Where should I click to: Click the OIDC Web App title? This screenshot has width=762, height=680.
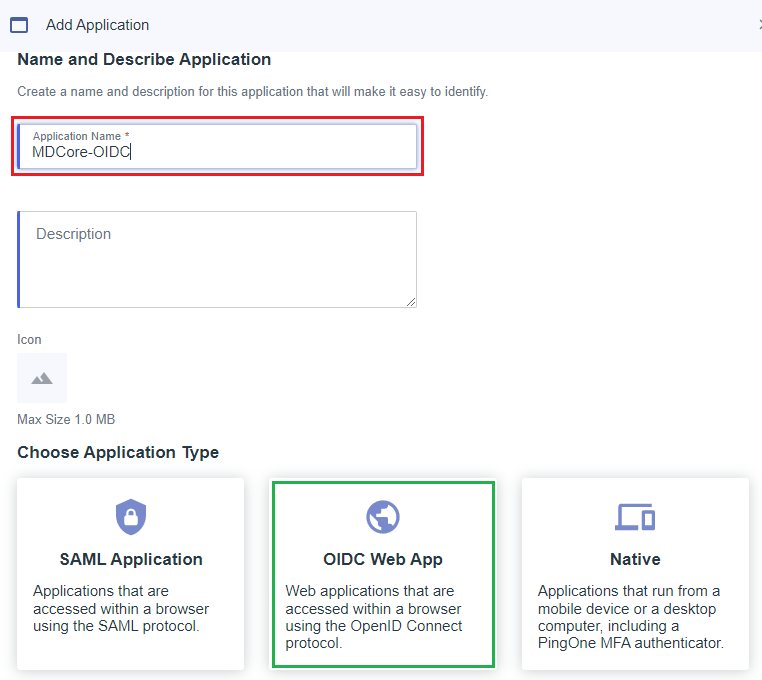pyautogui.click(x=383, y=559)
